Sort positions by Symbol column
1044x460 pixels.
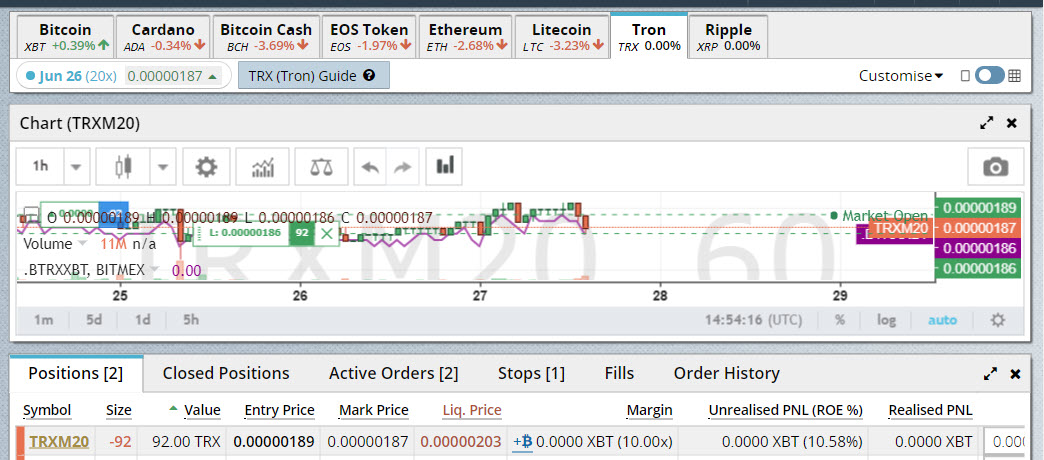47,410
